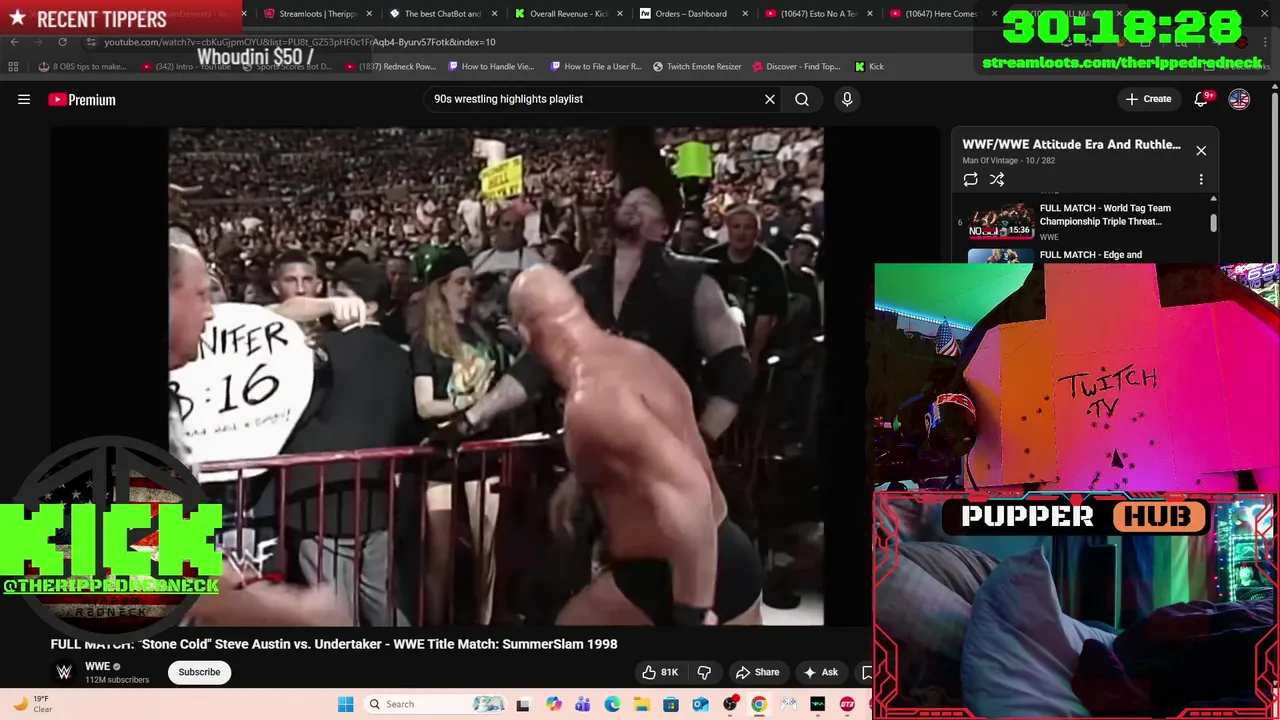Toggle shuffle playlist

pyautogui.click(x=997, y=179)
